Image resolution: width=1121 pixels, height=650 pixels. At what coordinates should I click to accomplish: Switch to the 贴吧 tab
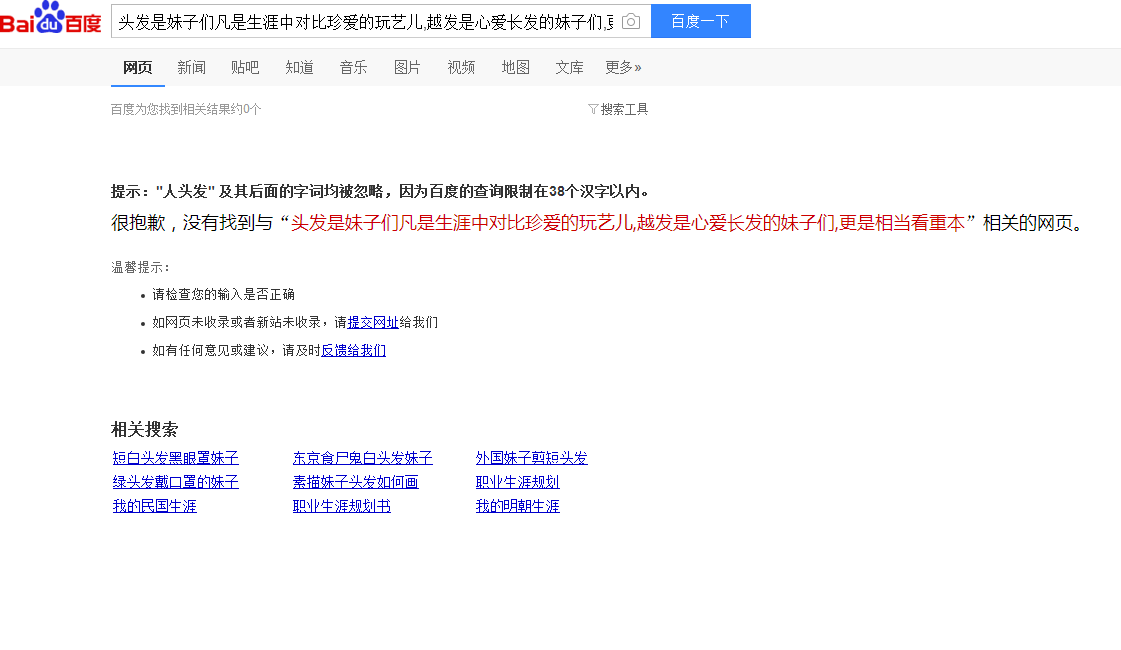pyautogui.click(x=245, y=67)
